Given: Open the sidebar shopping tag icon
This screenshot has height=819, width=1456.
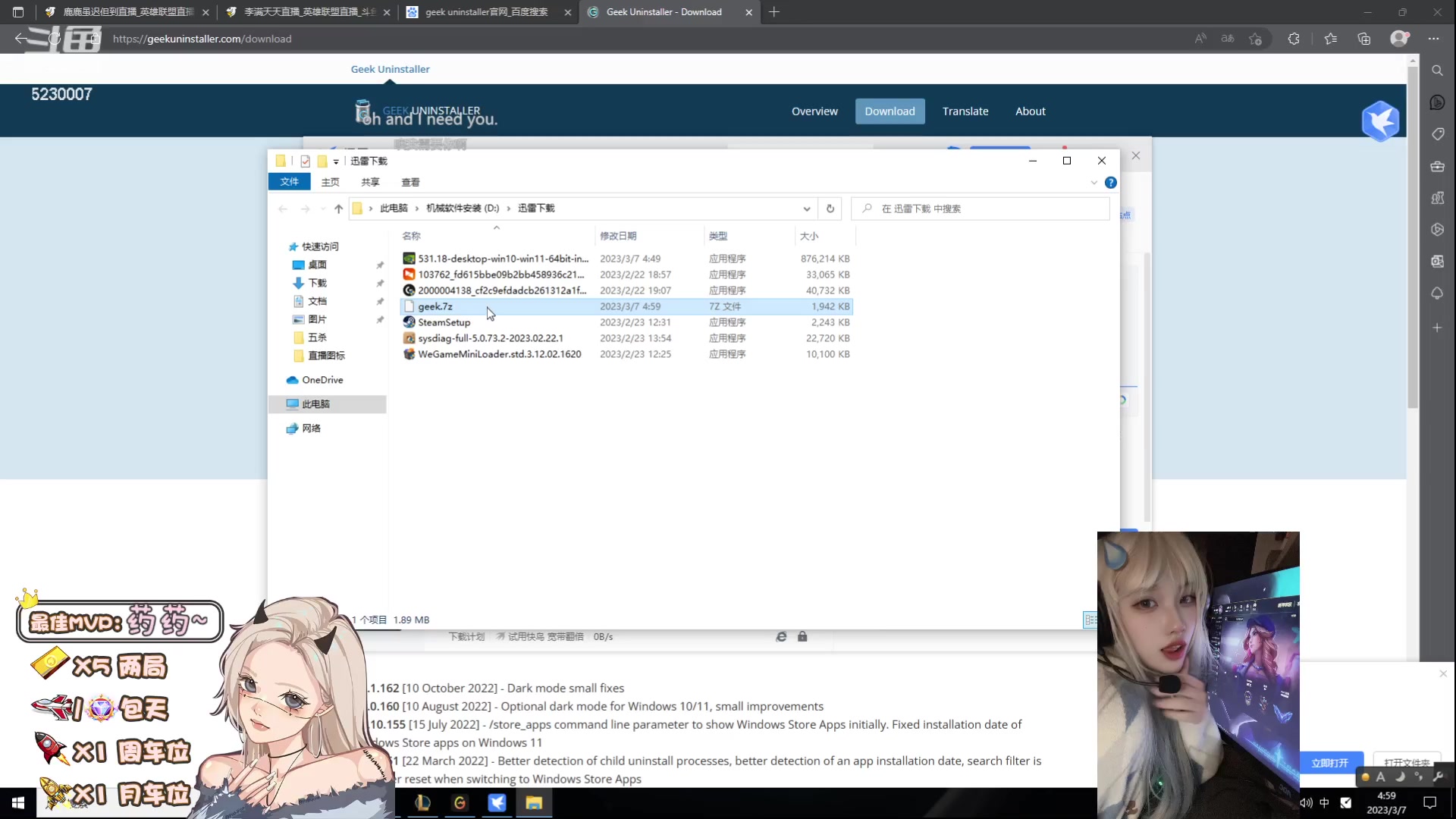Looking at the screenshot, I should pyautogui.click(x=1437, y=134).
